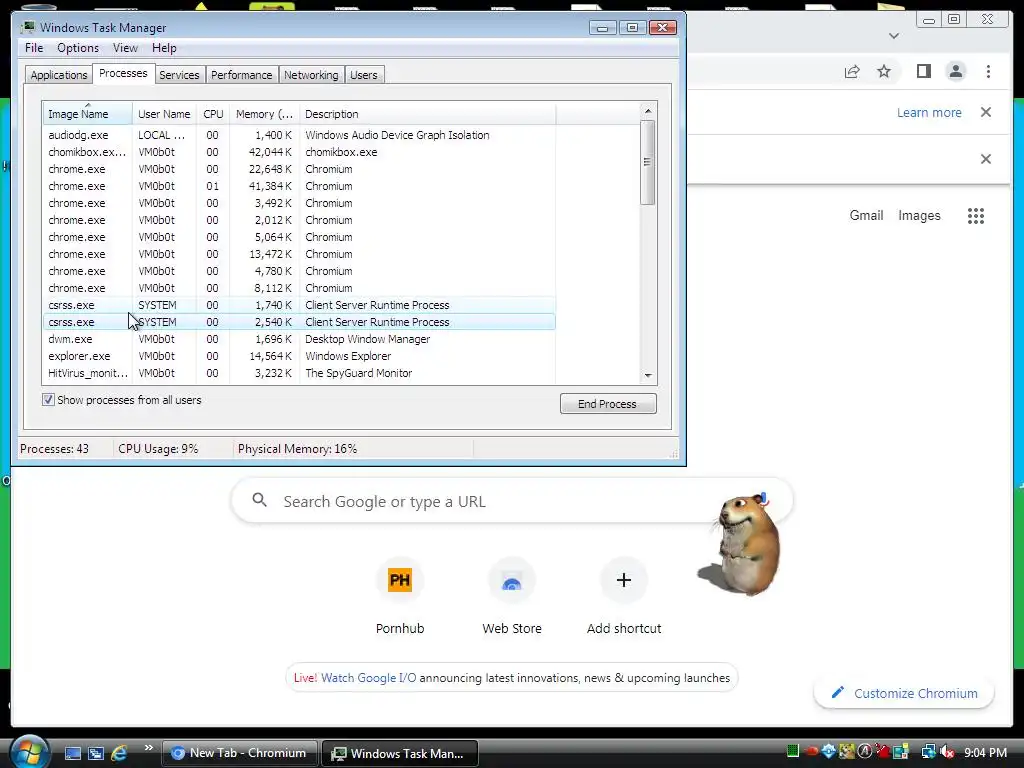The image size is (1024, 768).
Task: Click the search magnifier icon
Action: [x=259, y=500]
